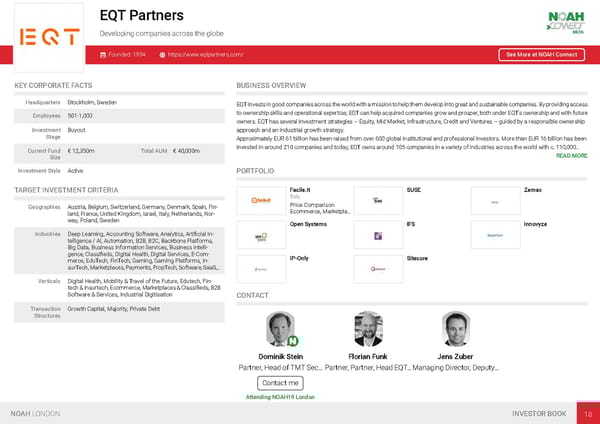Select the IFS portfolio logo
Viewport: 600px width, 424px height.
(378, 236)
